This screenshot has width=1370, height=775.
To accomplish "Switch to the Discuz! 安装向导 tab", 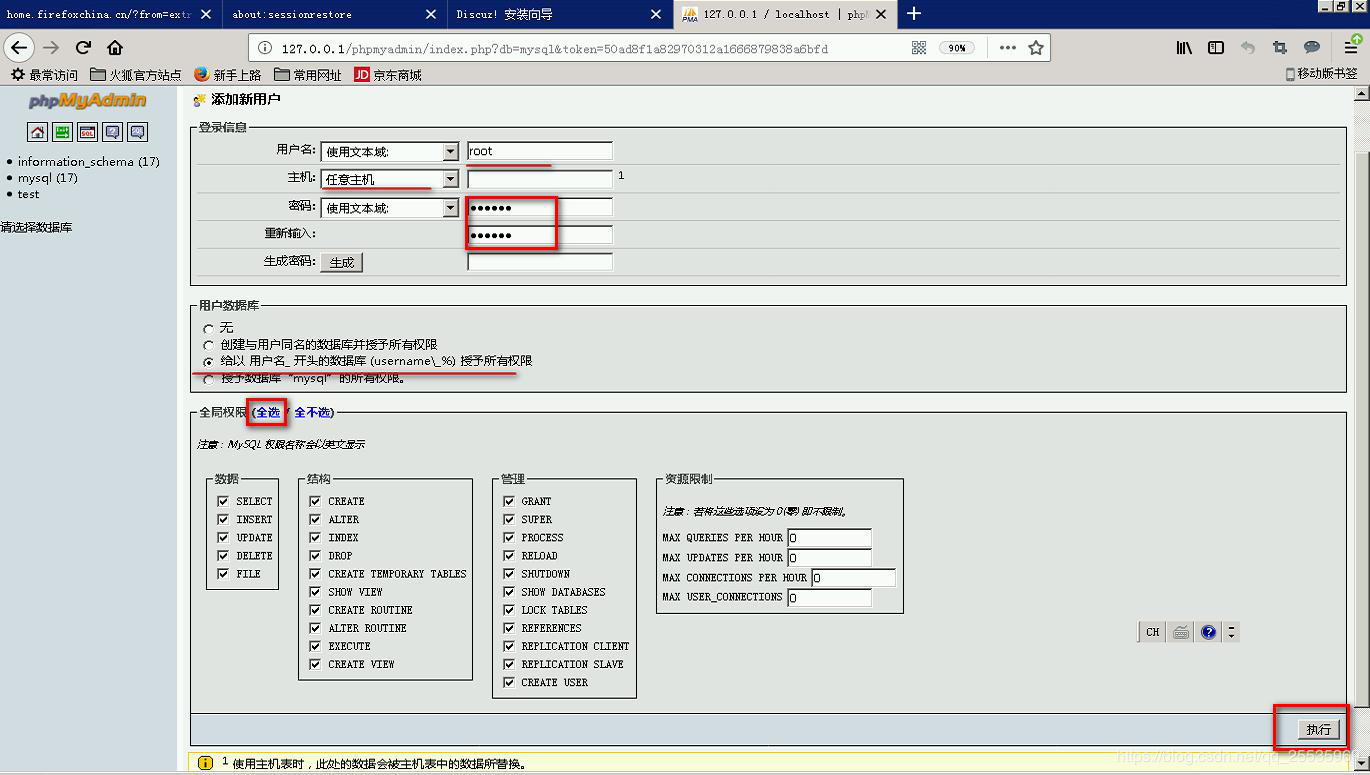I will (559, 14).
